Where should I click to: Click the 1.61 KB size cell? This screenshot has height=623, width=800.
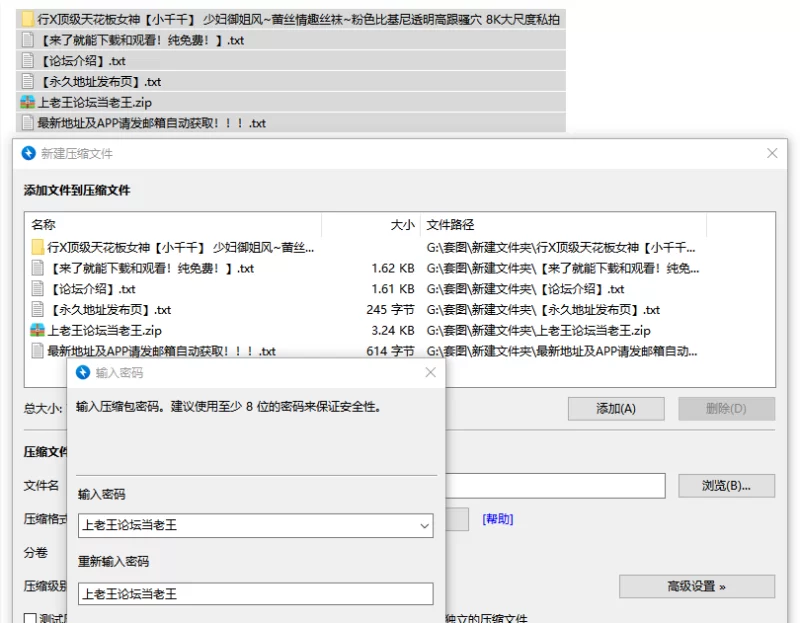click(x=392, y=289)
